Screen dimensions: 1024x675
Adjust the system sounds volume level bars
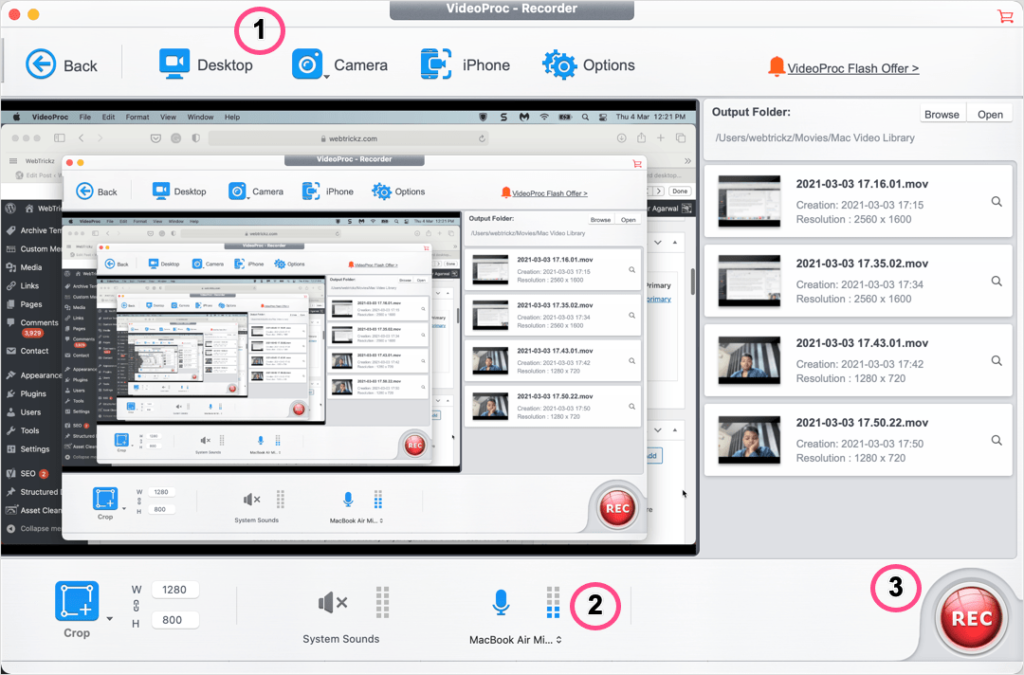coord(383,601)
